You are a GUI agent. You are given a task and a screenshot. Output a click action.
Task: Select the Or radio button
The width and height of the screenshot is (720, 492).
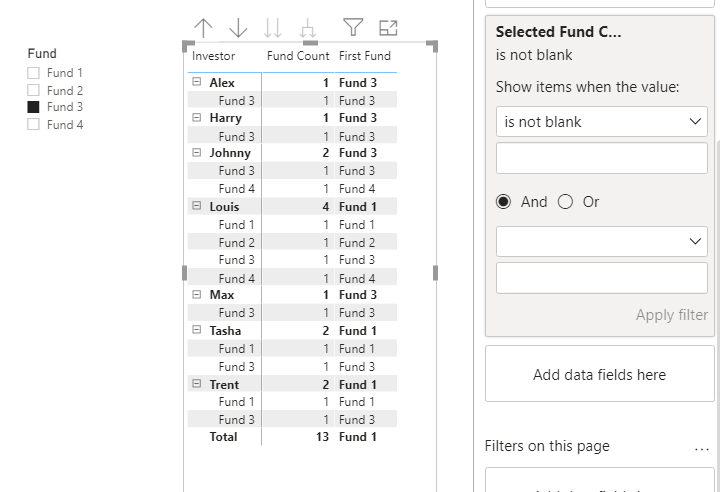(x=565, y=202)
